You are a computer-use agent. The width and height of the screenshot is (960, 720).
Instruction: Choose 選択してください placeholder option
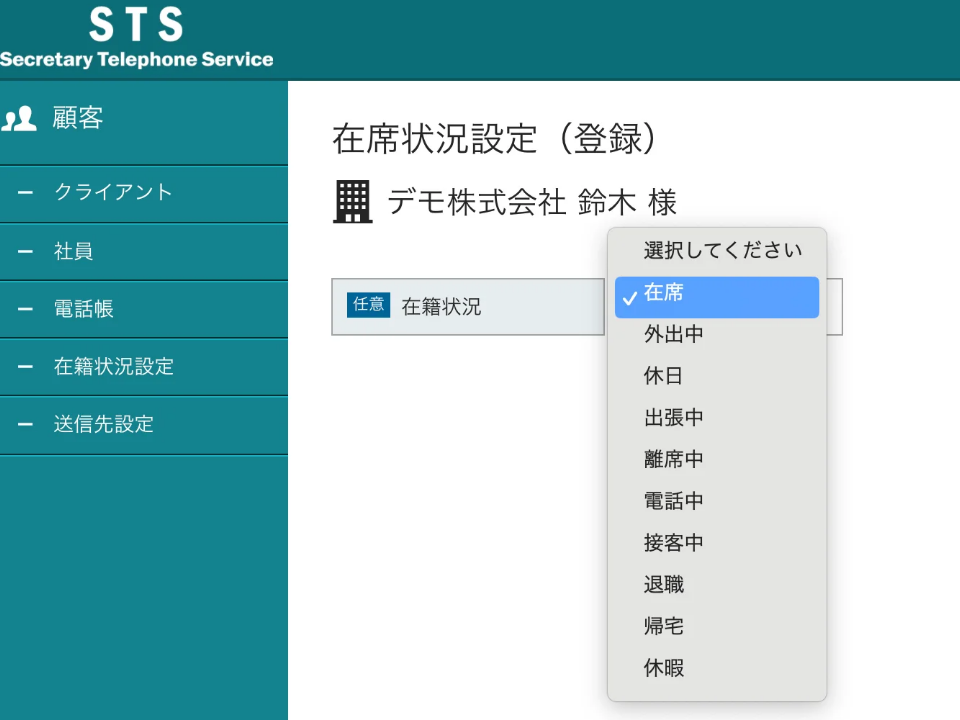pos(722,251)
